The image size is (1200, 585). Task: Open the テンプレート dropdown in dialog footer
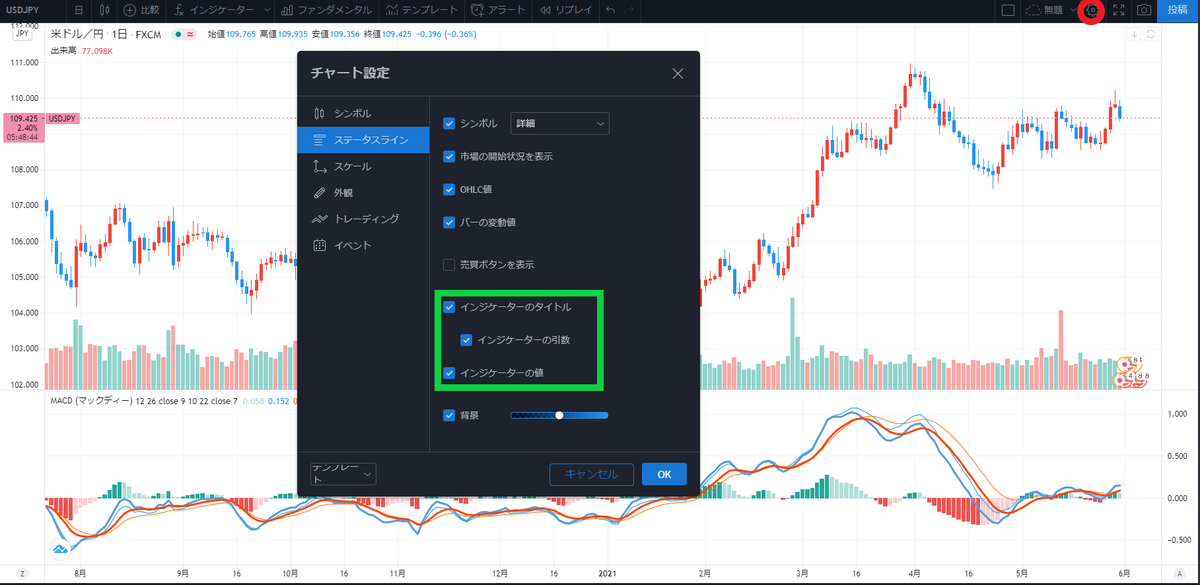click(x=343, y=473)
